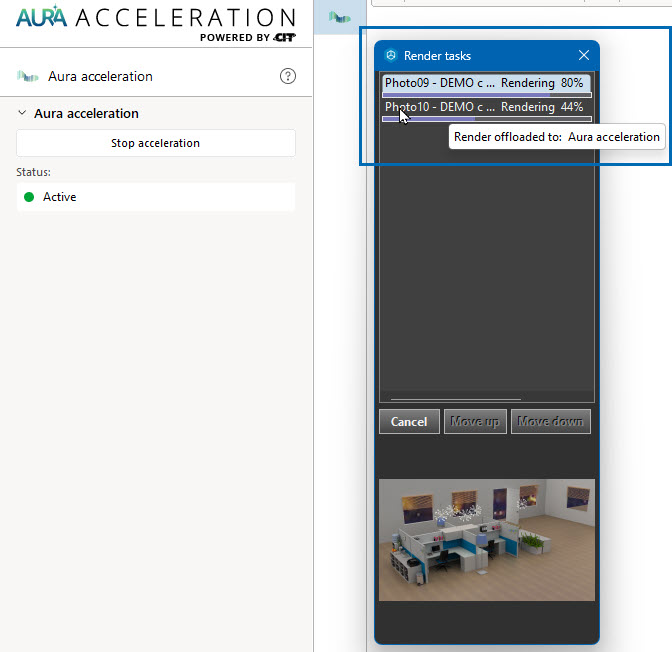Click the office render preview thumbnail
This screenshot has height=652, width=672.
(487, 540)
